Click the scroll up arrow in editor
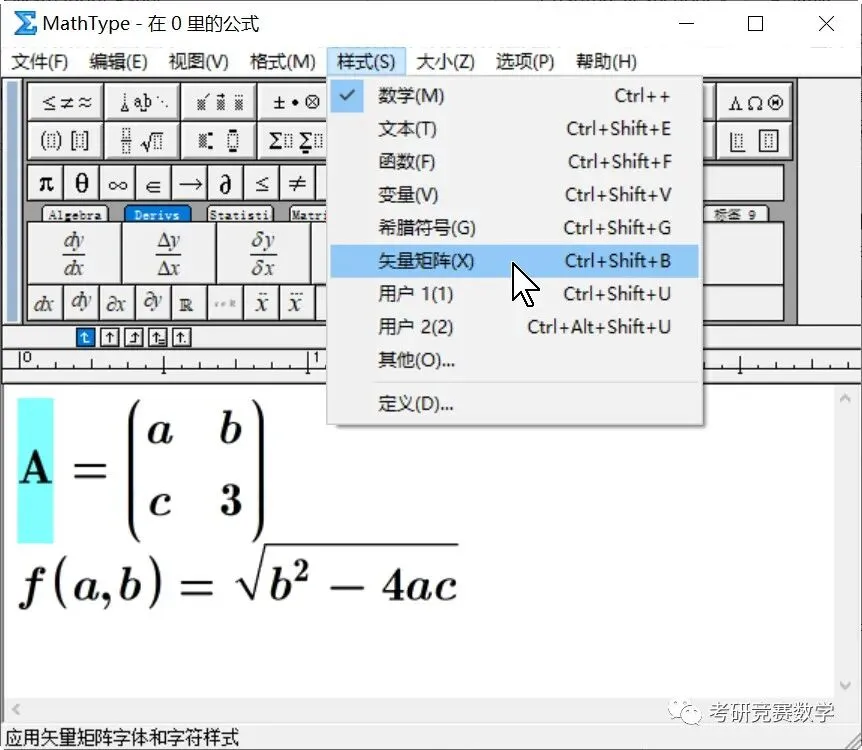This screenshot has height=750, width=862. click(845, 398)
